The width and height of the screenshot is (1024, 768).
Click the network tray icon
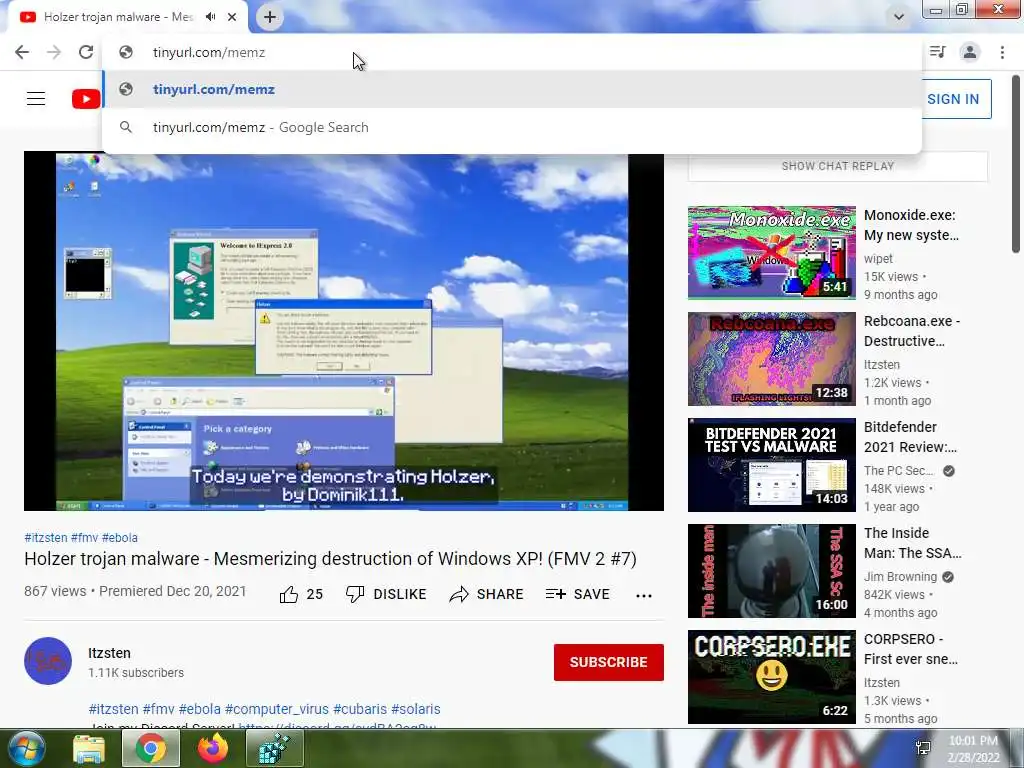[x=923, y=748]
